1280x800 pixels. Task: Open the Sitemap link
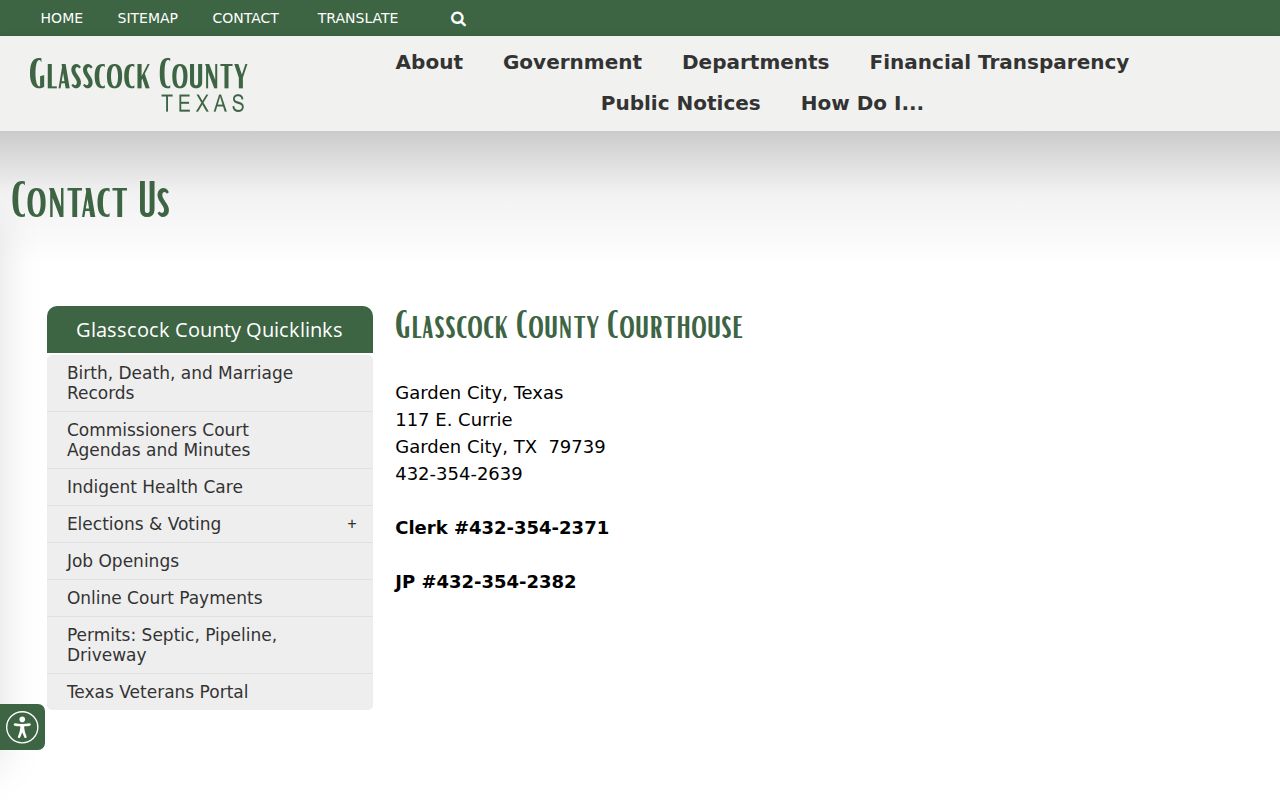tap(148, 18)
